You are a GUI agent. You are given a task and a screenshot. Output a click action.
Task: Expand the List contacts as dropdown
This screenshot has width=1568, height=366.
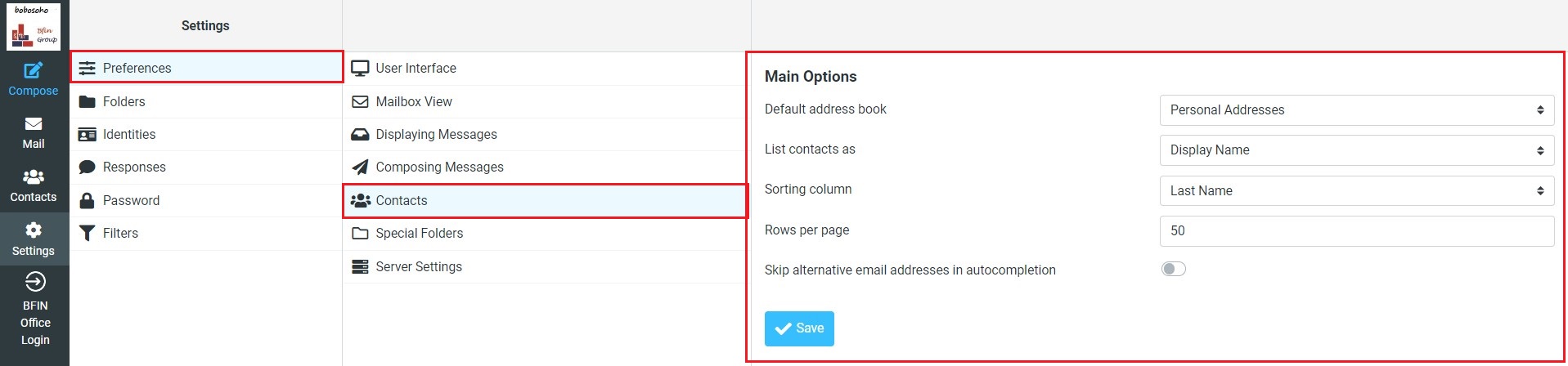(1356, 150)
